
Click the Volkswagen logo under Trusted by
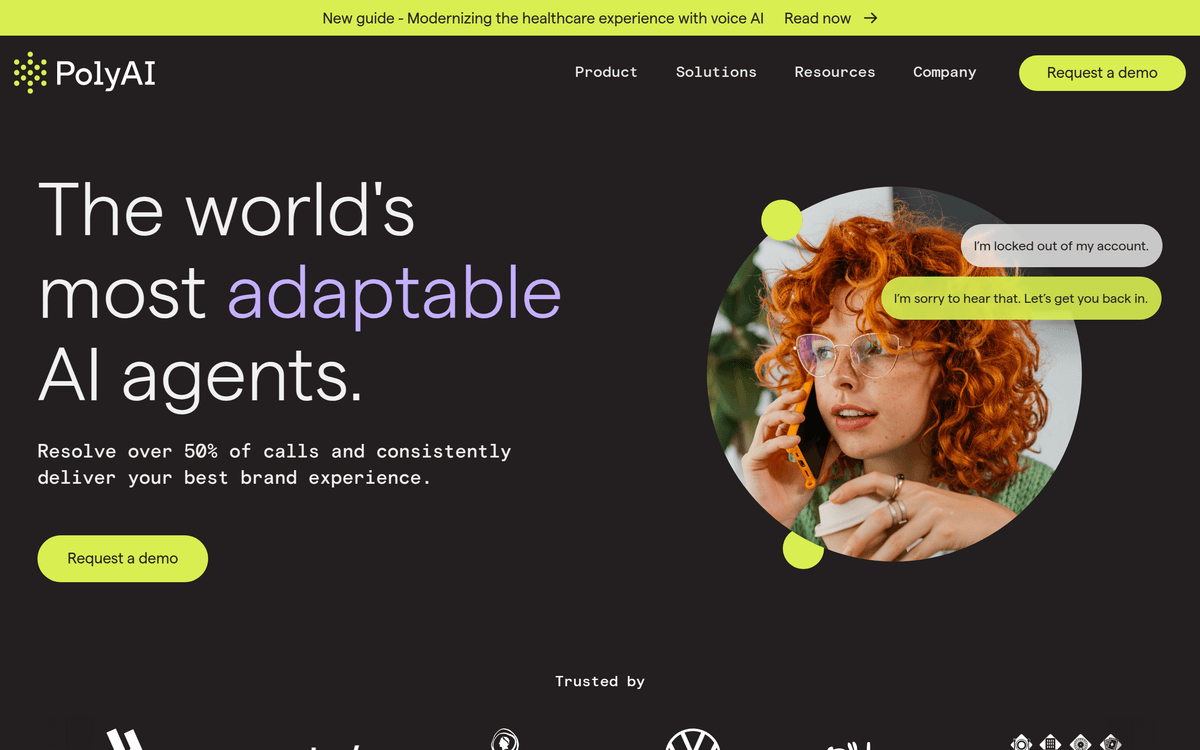(x=693, y=740)
